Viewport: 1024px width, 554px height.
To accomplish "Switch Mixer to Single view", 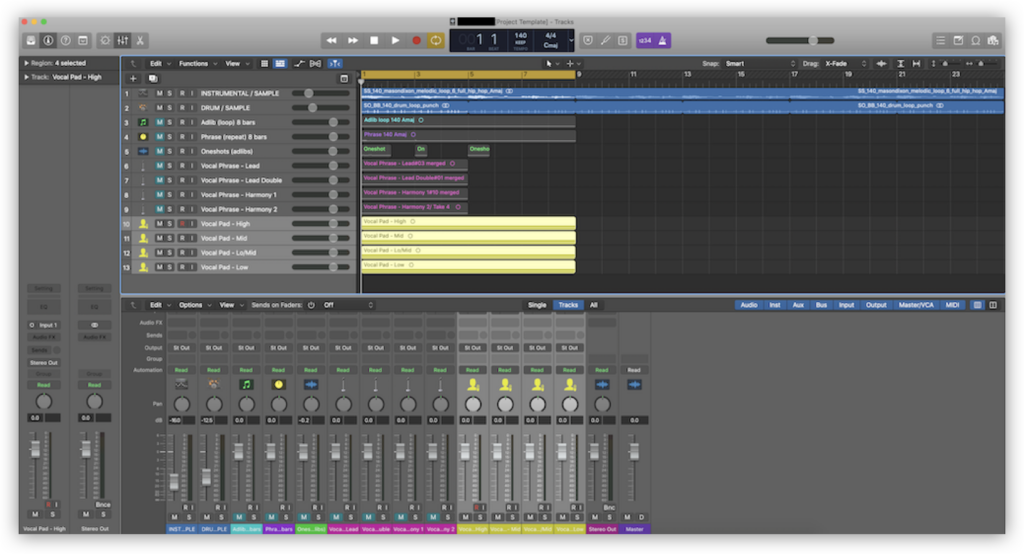I will point(537,305).
